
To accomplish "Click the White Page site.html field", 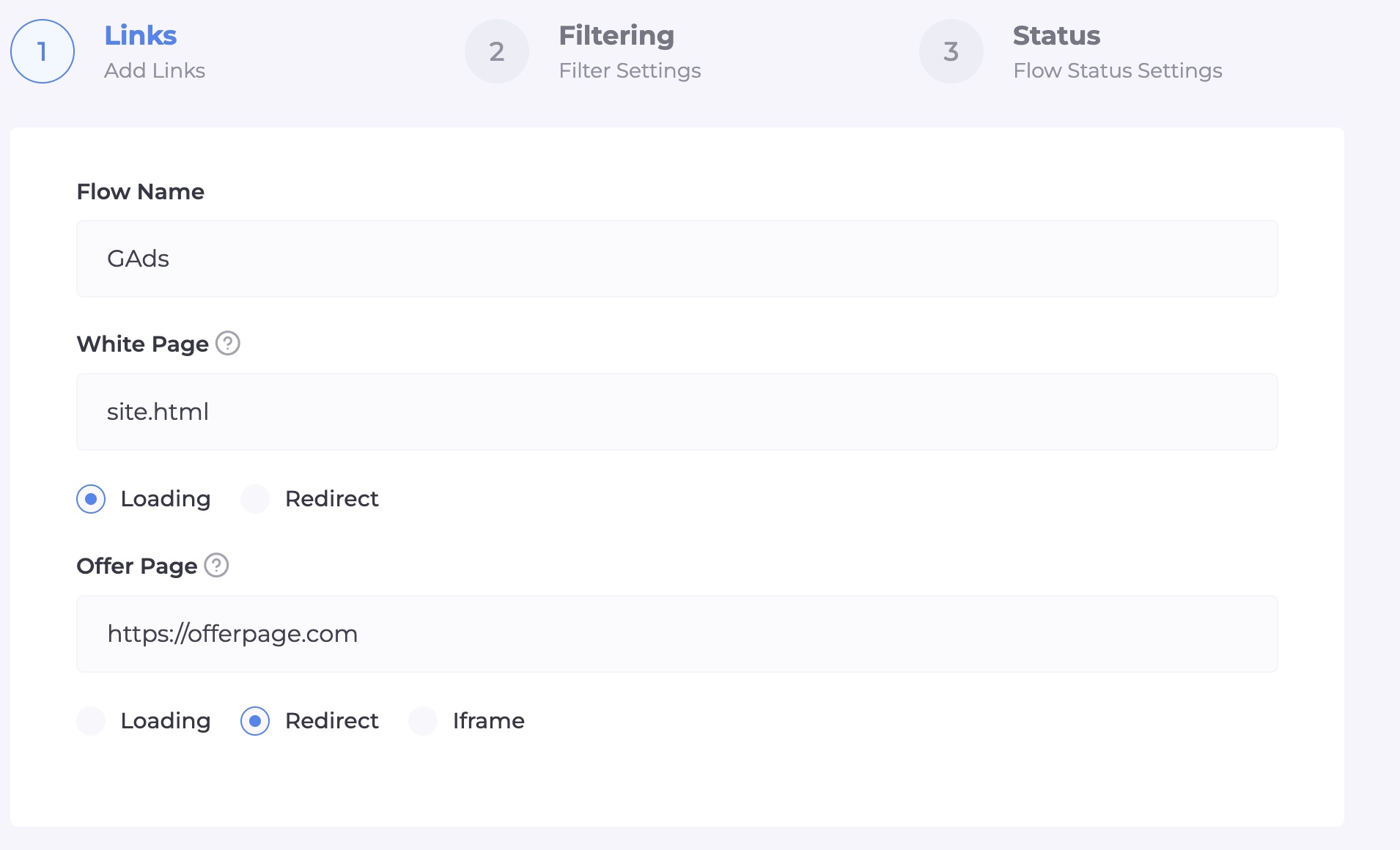I will pyautogui.click(x=677, y=412).
